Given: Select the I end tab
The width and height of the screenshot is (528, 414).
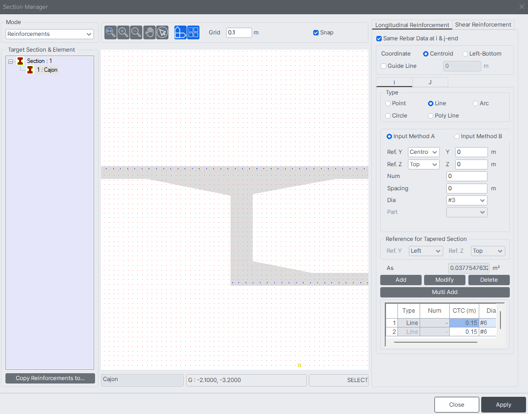Looking at the screenshot, I should click(394, 82).
